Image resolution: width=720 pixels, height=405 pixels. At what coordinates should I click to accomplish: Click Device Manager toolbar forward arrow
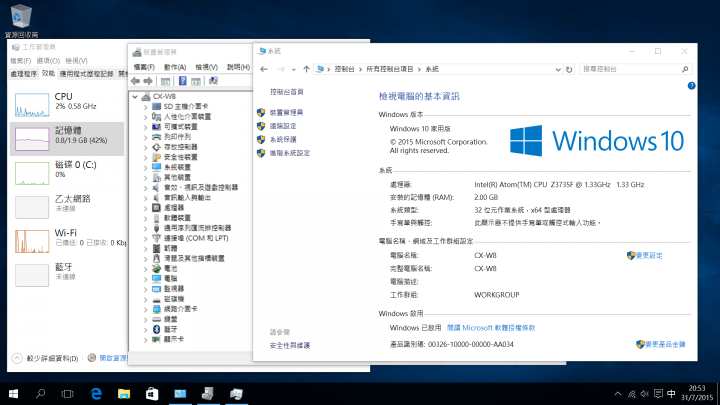(x=148, y=81)
